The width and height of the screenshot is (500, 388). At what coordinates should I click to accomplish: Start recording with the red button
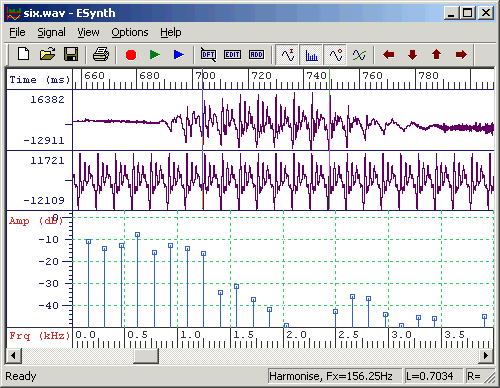coord(131,55)
